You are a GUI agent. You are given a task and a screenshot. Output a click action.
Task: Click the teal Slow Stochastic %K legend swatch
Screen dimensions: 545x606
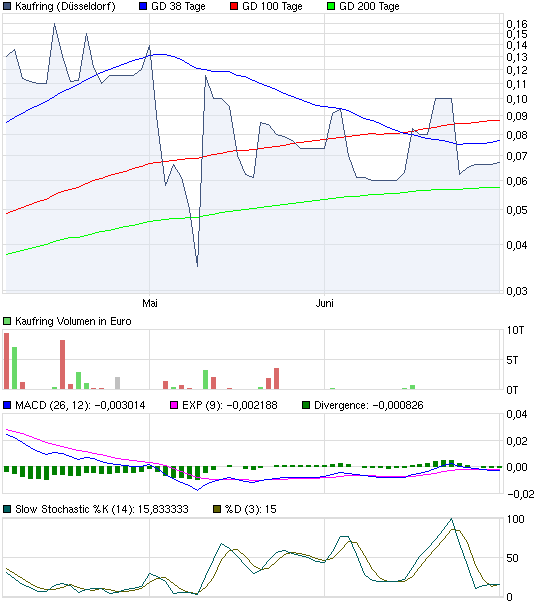coord(7,509)
